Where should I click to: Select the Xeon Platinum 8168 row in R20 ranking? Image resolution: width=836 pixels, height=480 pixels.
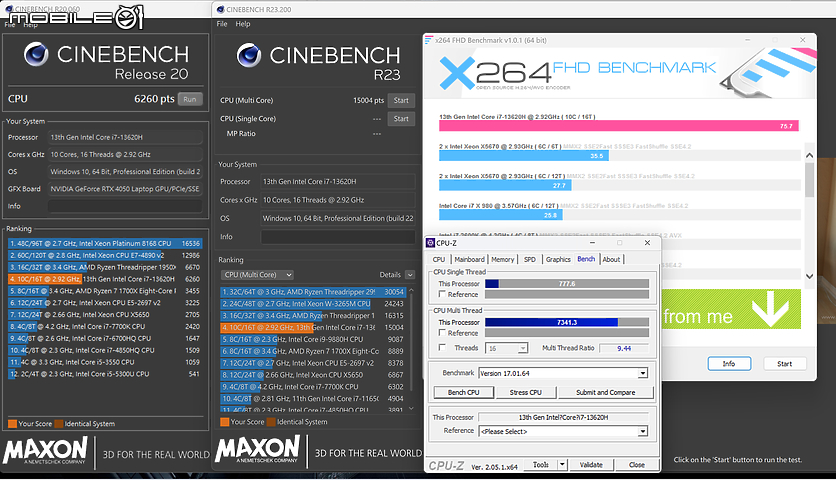coord(105,243)
